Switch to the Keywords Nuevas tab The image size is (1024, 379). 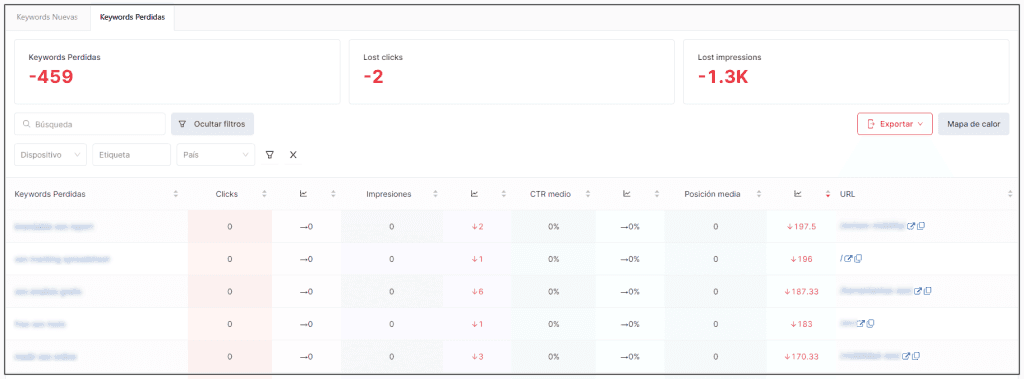47,18
